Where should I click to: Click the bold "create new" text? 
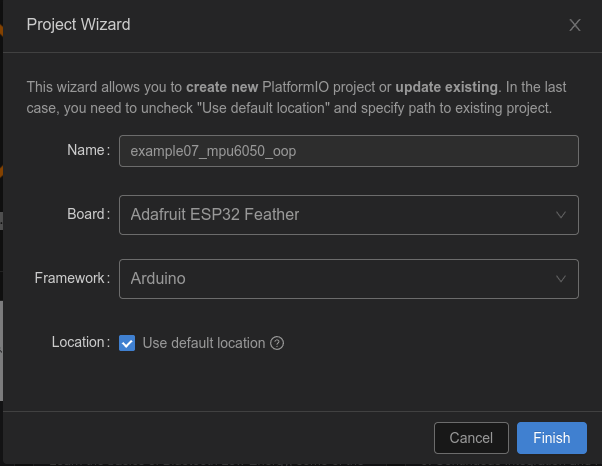tap(221, 88)
